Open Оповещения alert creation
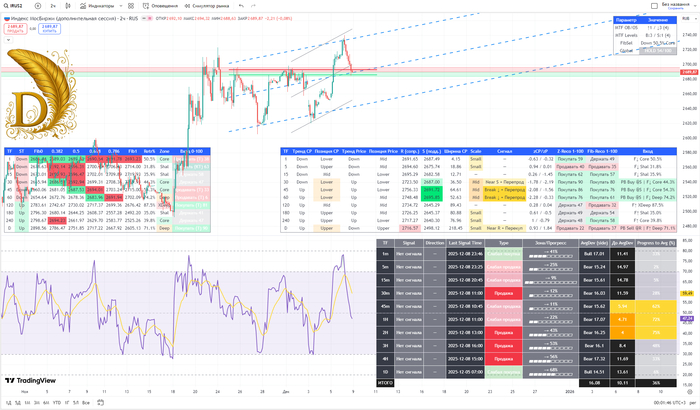The width and height of the screenshot is (700, 410). tap(153, 5)
